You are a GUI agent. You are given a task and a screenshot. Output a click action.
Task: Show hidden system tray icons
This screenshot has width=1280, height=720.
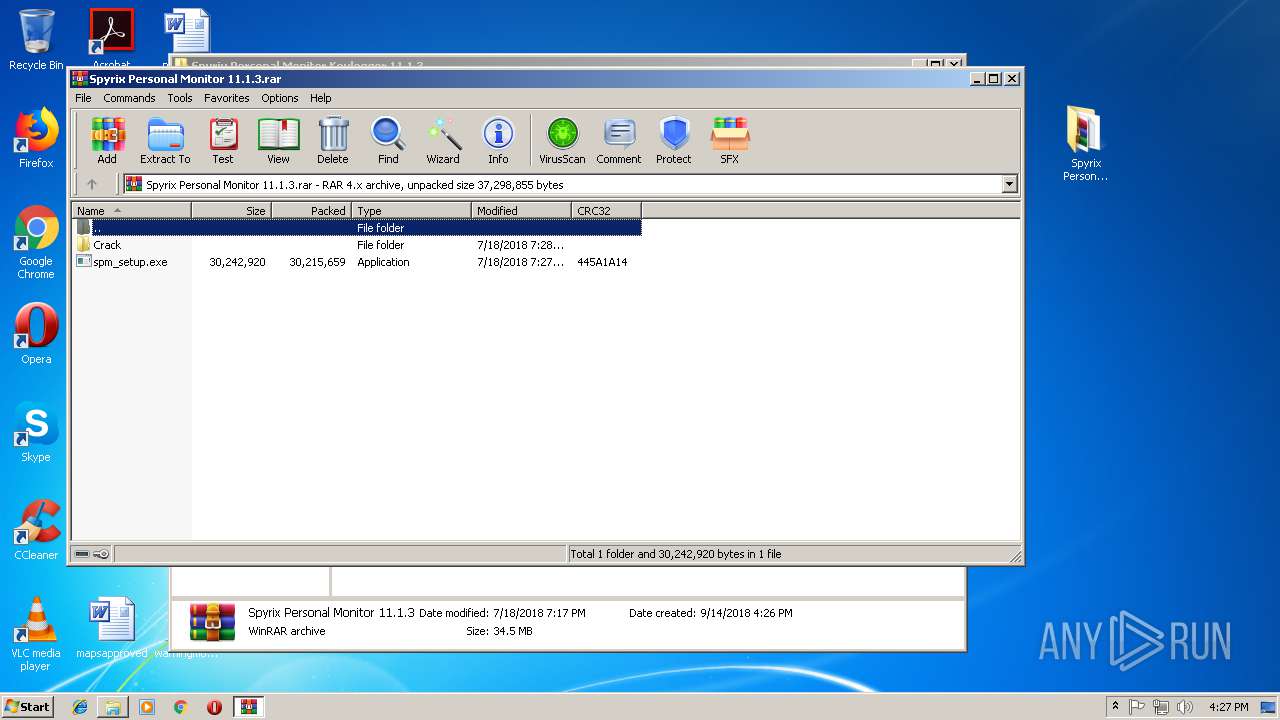[1115, 707]
